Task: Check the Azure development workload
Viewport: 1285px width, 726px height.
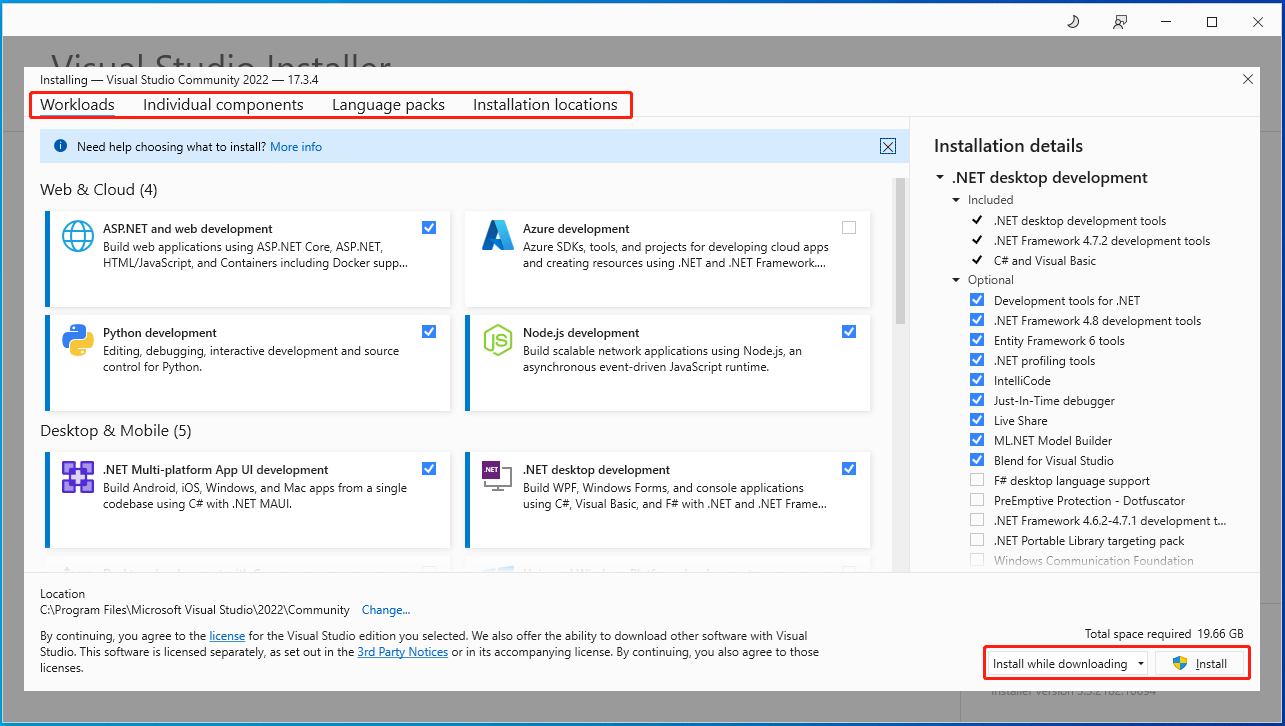Action: coord(849,228)
